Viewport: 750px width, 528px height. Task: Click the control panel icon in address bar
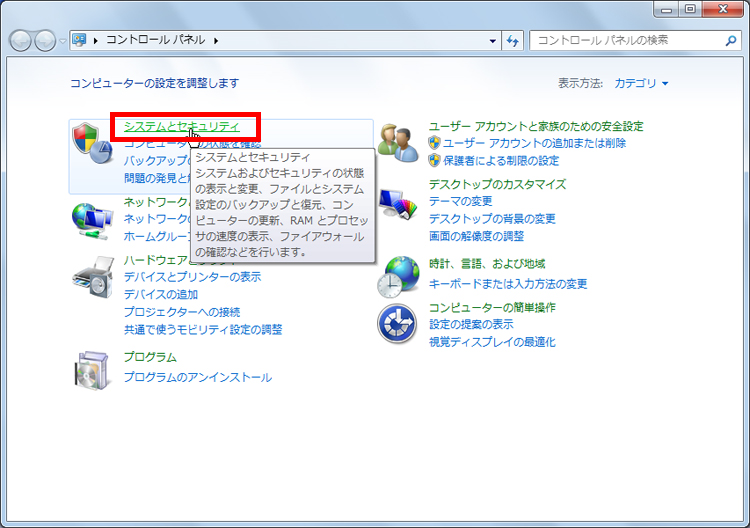[x=79, y=40]
